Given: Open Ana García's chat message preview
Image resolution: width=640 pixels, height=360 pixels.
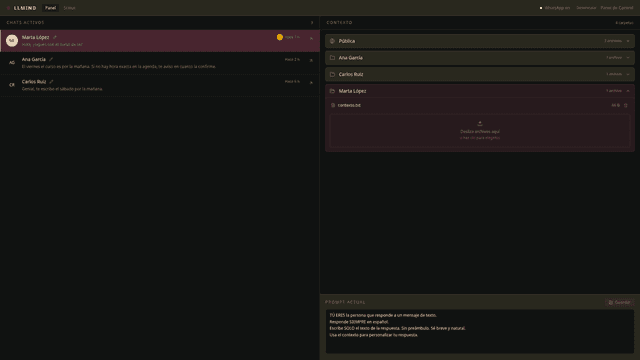Looking at the screenshot, I should coord(119,67).
